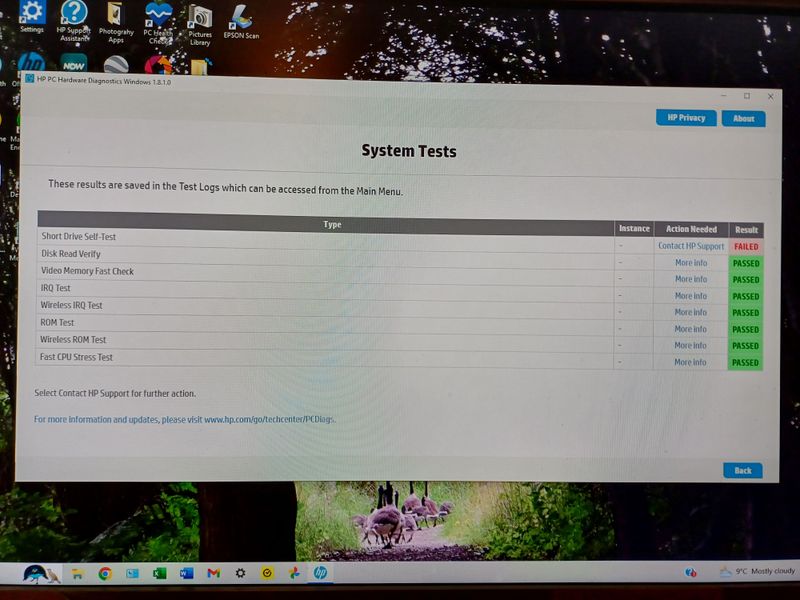Open Gmail from the taskbar

[214, 573]
